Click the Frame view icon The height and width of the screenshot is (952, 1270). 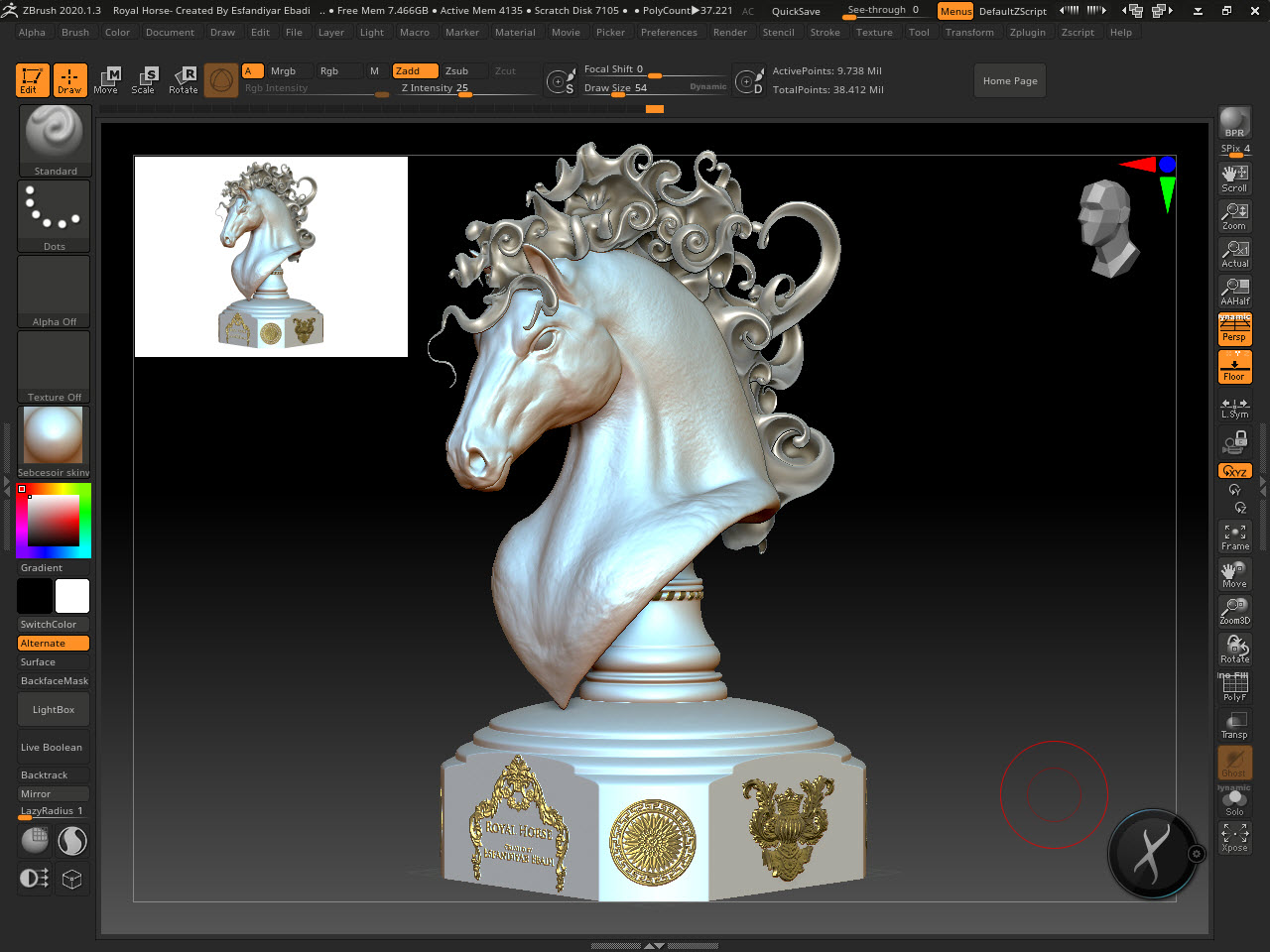pos(1234,536)
